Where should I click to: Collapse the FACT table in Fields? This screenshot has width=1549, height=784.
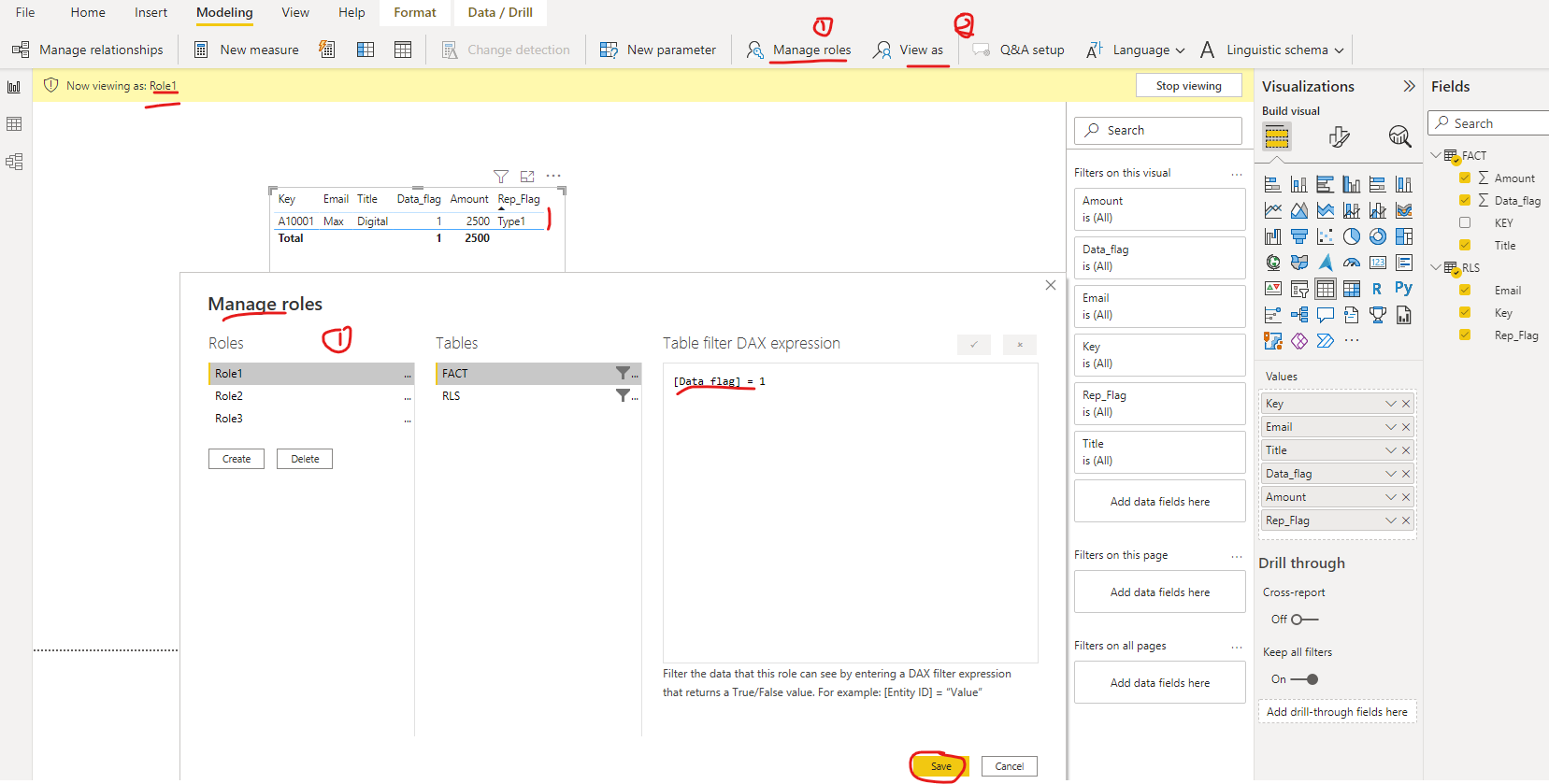(x=1436, y=155)
